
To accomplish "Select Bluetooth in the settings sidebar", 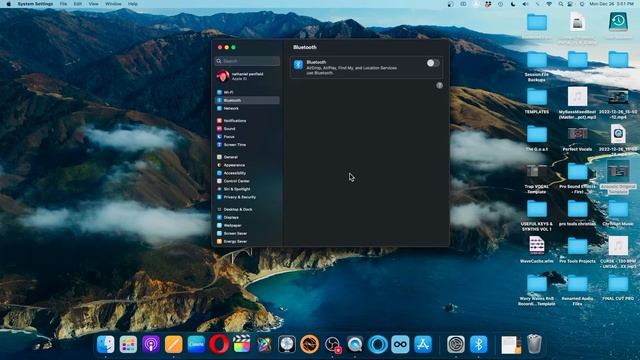I will coord(247,100).
